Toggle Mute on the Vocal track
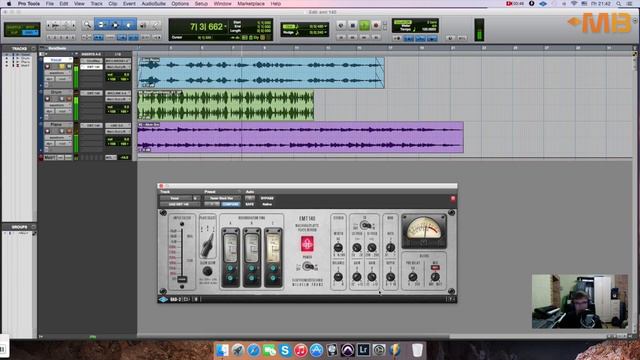 point(69,66)
